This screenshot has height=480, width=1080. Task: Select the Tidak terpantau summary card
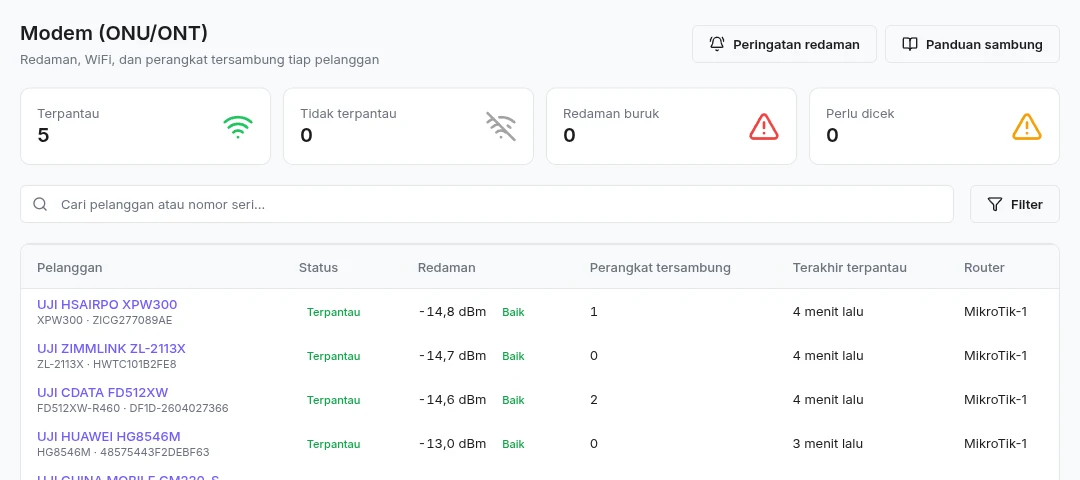(x=408, y=126)
